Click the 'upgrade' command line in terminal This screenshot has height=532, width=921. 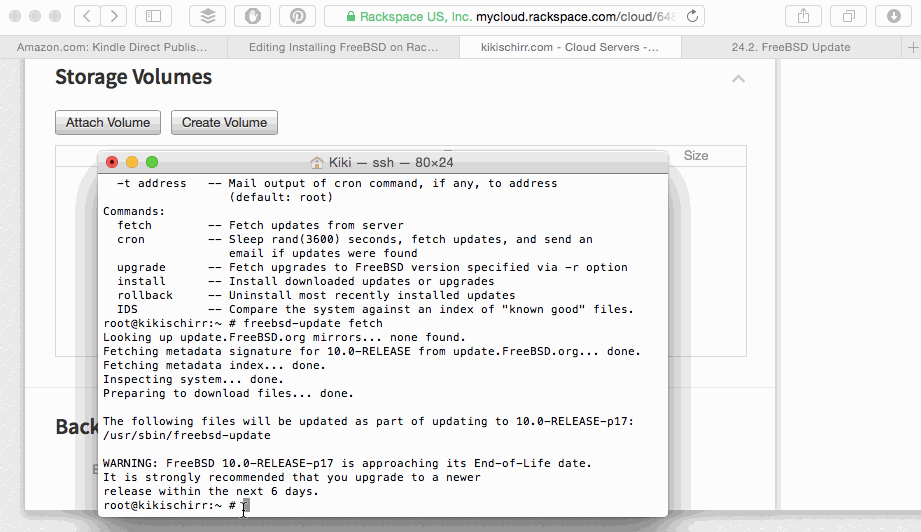coord(372,267)
